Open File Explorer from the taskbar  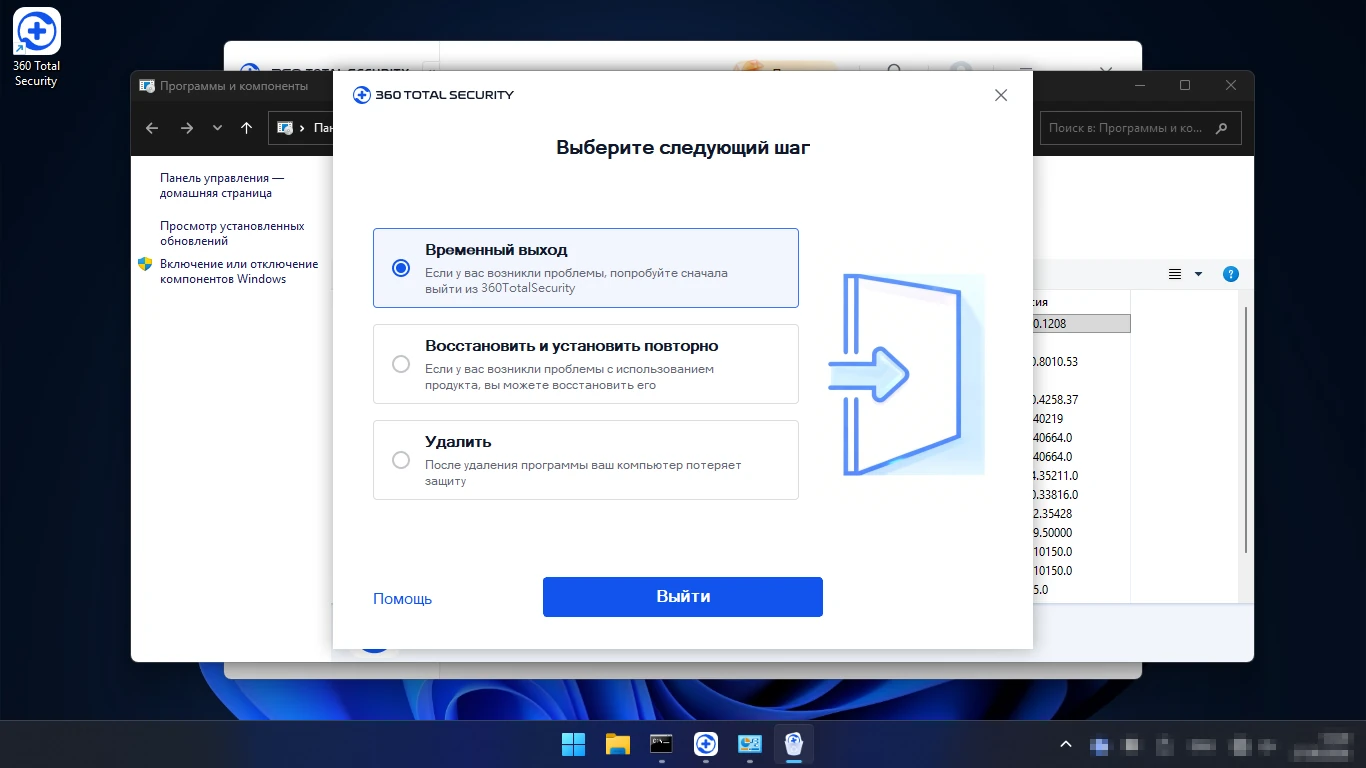coord(618,744)
